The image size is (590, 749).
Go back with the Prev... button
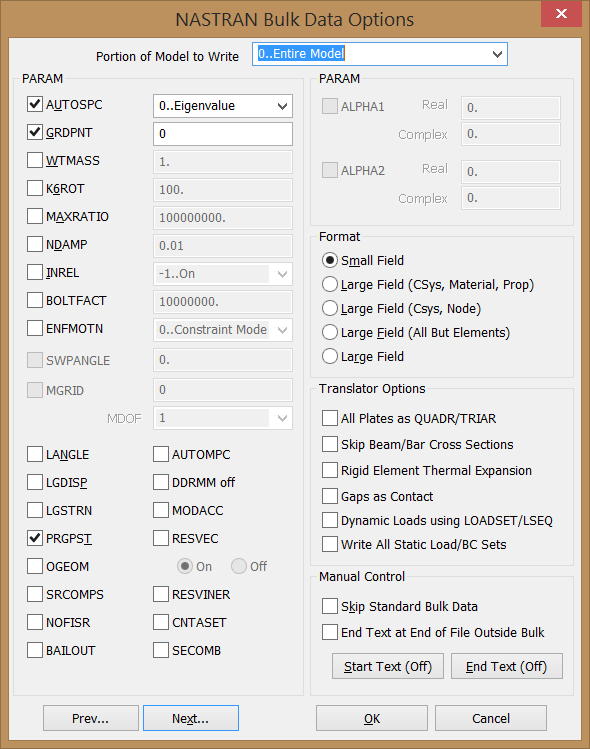point(91,718)
